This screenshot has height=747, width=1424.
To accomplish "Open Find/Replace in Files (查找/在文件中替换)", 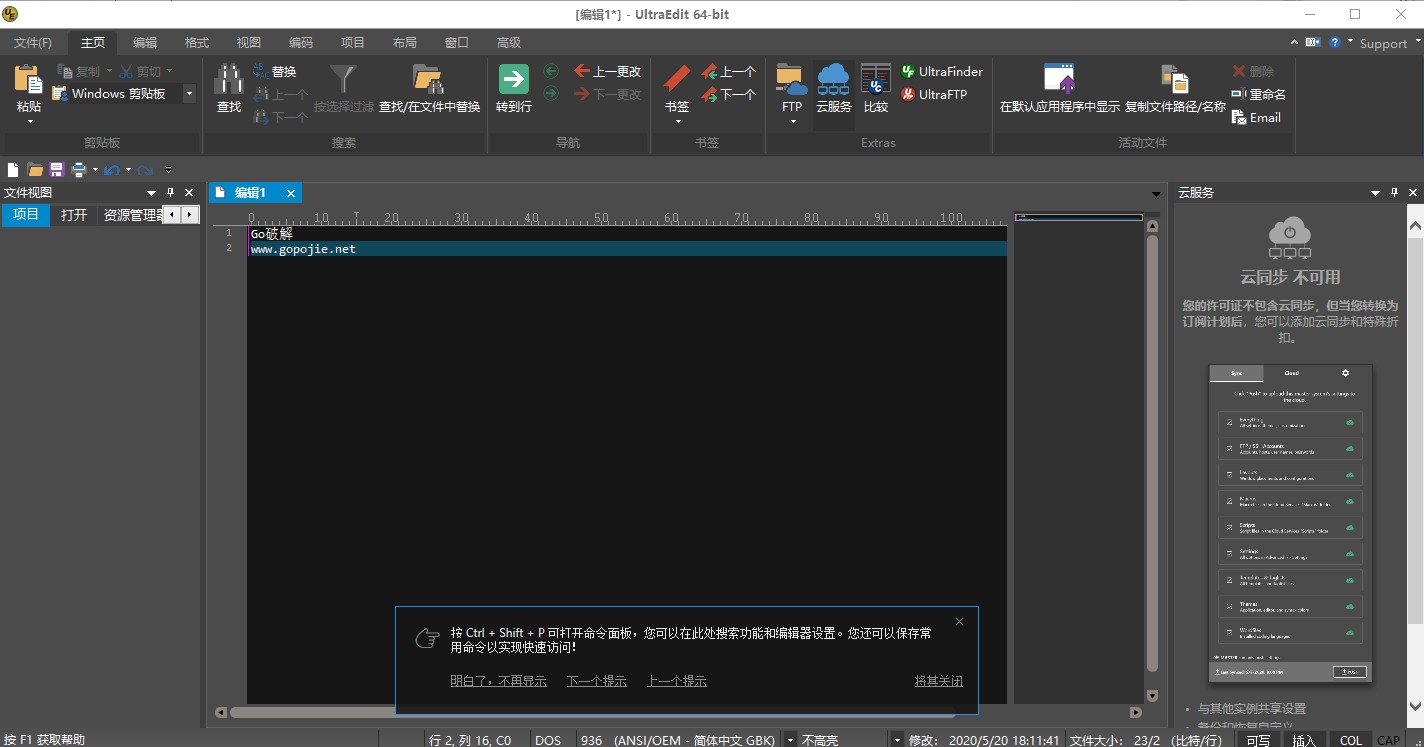I will [429, 89].
